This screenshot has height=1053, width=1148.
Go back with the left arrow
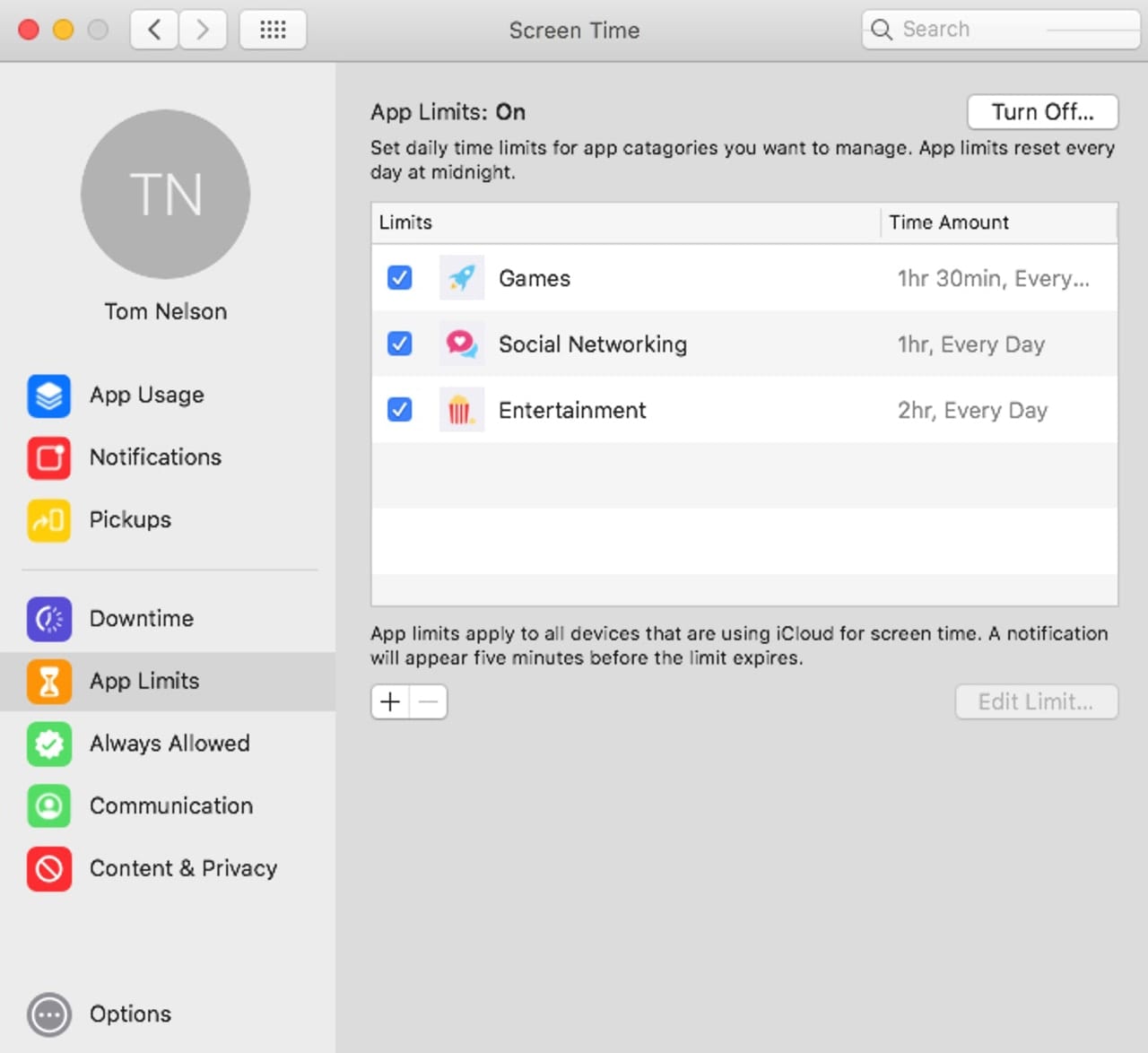coord(154,30)
